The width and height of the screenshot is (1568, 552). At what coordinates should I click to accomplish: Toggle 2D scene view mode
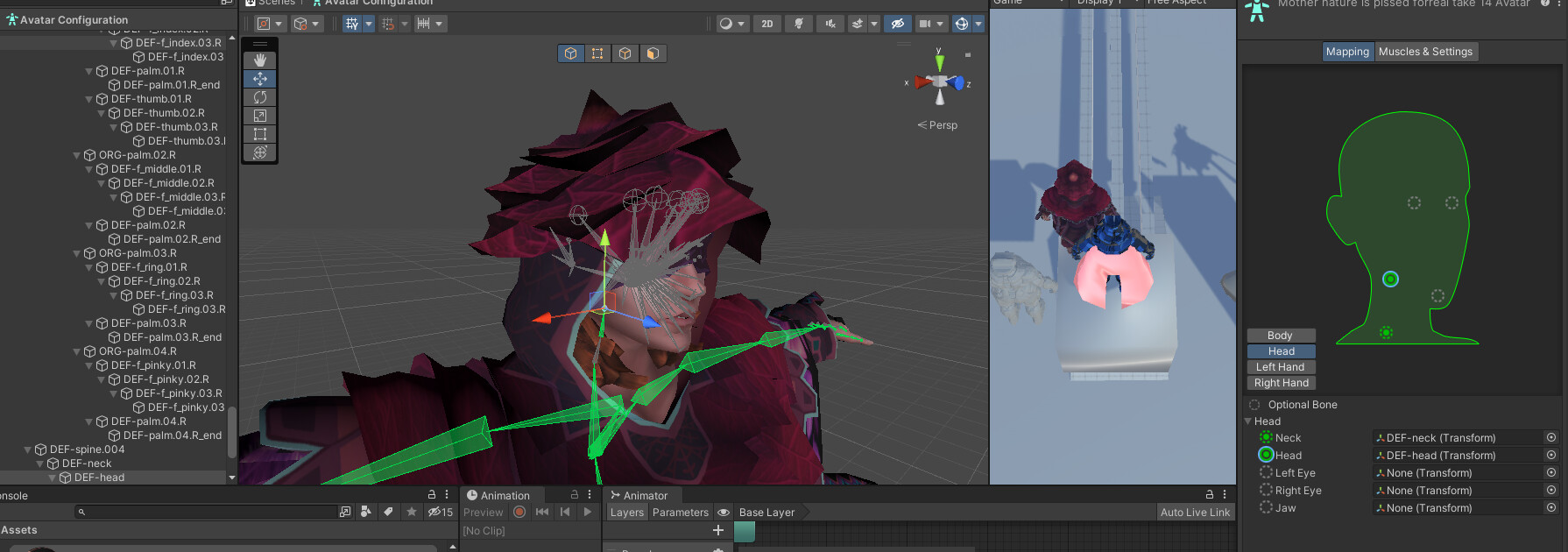point(767,24)
